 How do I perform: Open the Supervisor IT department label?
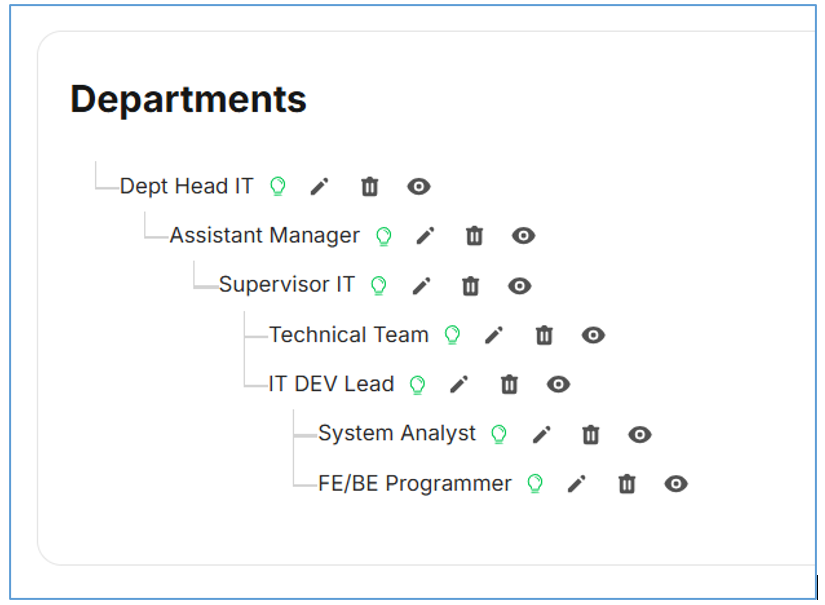pyautogui.click(x=287, y=285)
